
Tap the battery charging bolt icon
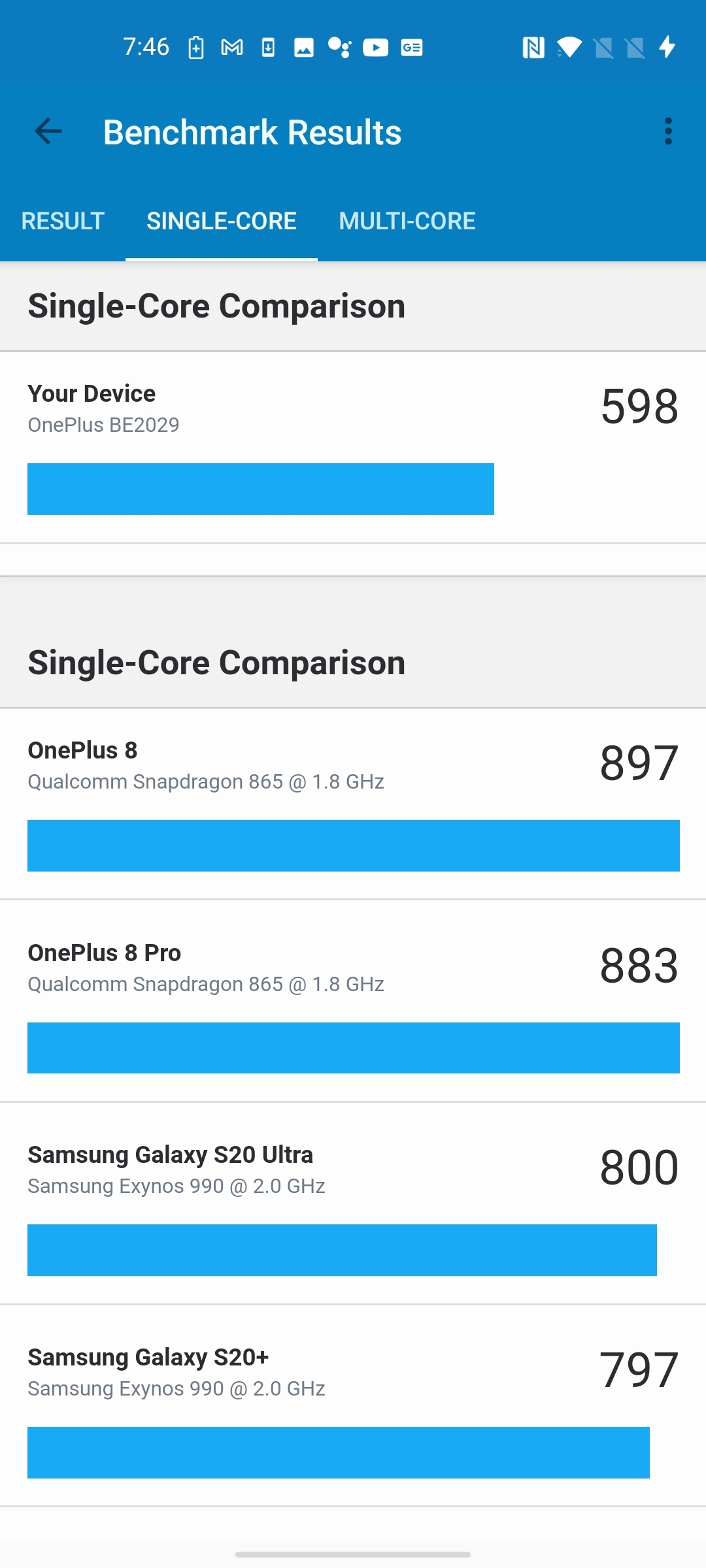(x=667, y=48)
